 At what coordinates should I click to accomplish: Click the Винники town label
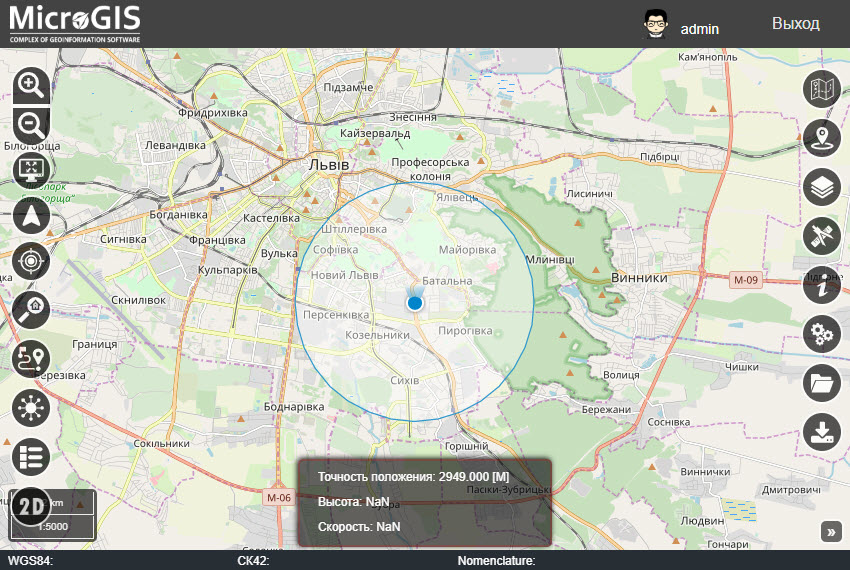pyautogui.click(x=639, y=277)
